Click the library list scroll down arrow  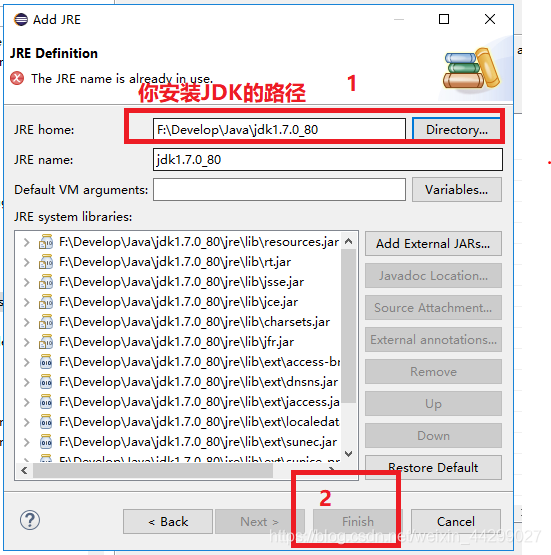pos(349,454)
